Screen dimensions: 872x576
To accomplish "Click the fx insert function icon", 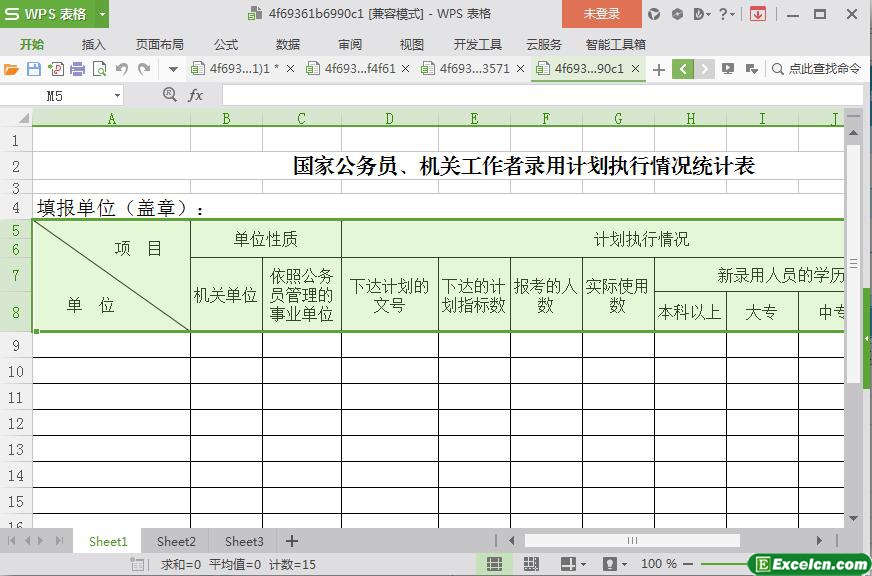I will (x=196, y=95).
